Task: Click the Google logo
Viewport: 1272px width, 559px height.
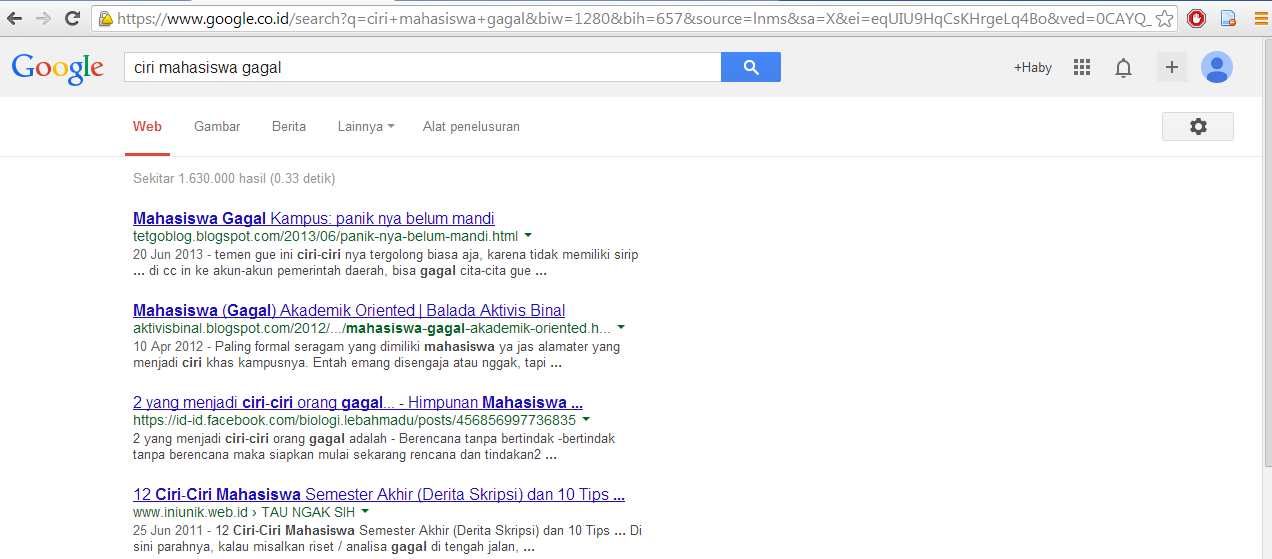Action: coord(58,68)
